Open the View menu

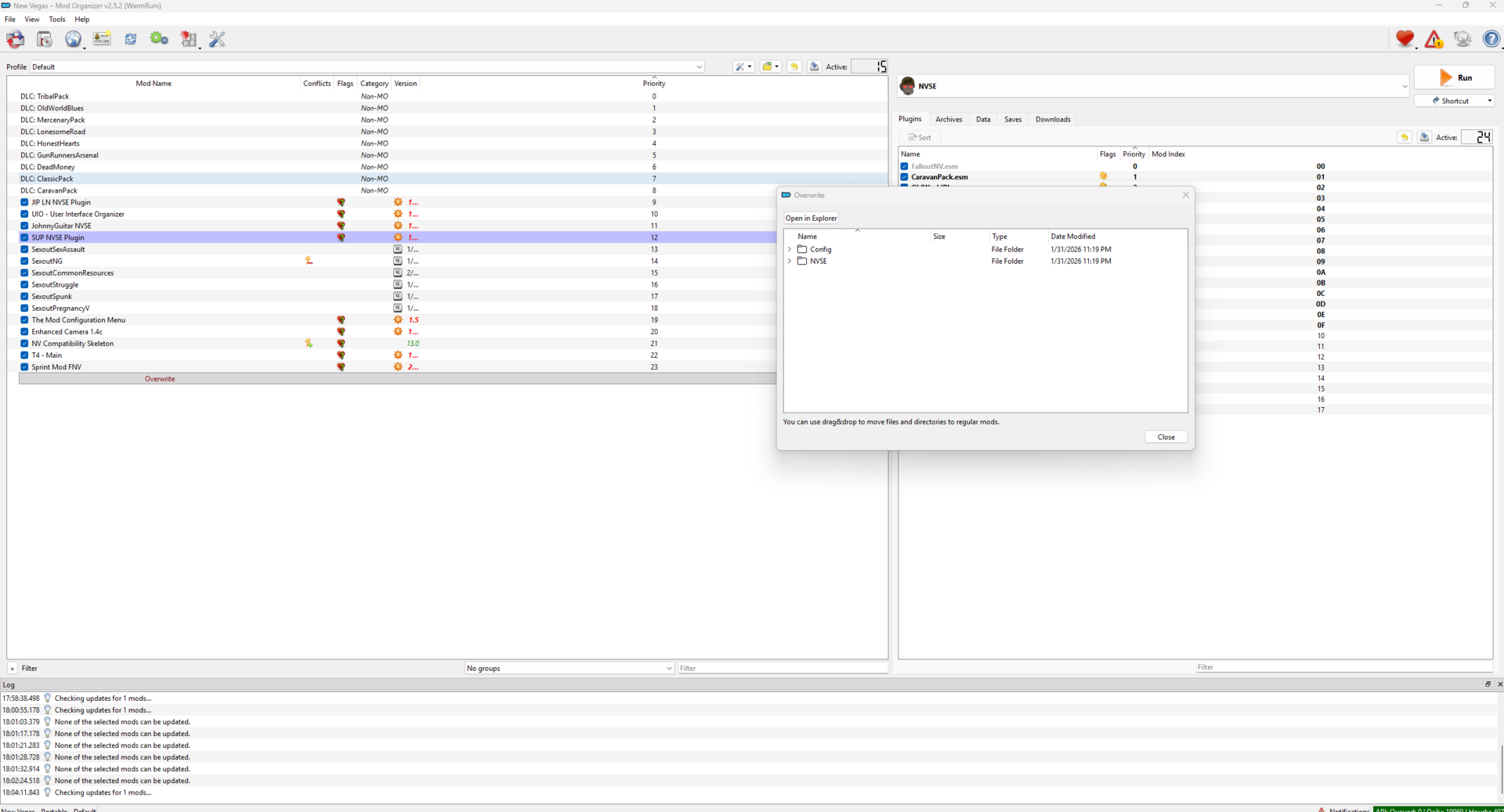coord(32,19)
